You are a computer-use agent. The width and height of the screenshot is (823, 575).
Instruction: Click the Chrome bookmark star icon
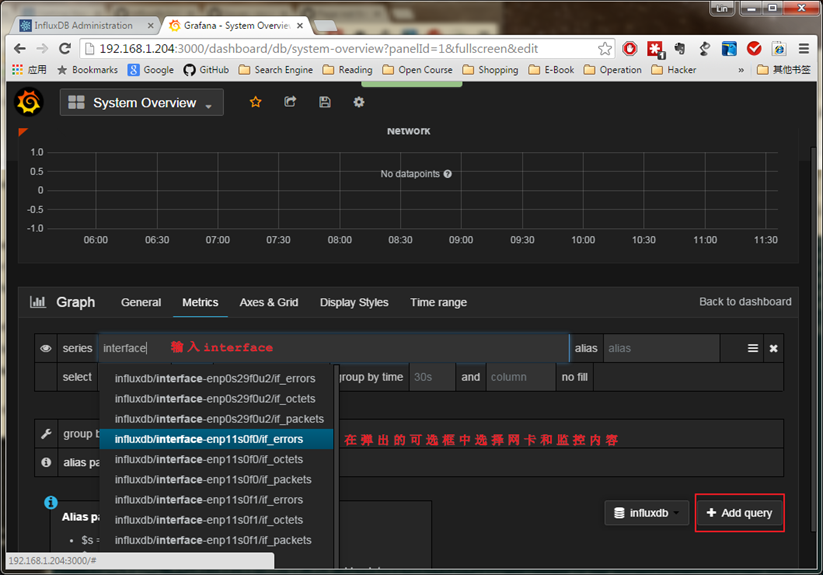(605, 48)
